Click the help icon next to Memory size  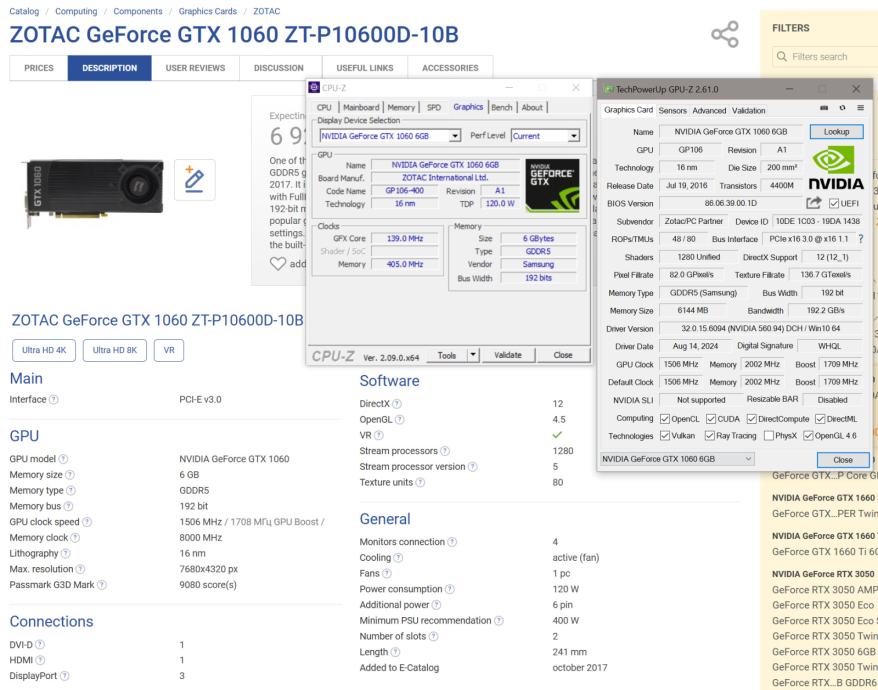(x=69, y=474)
